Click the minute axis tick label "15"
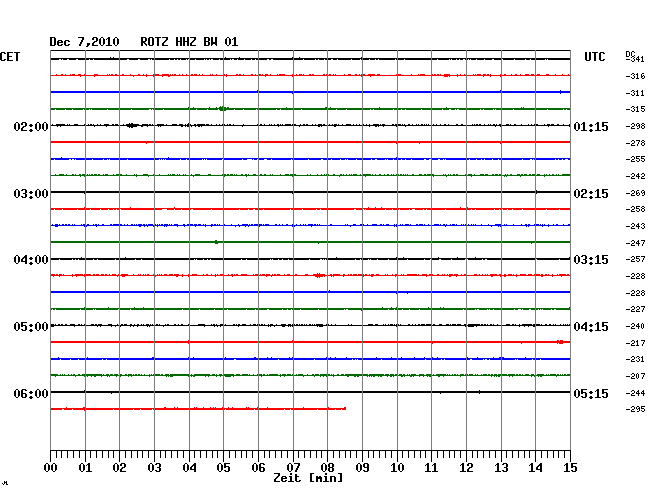The width and height of the screenshot is (650, 494). (570, 467)
